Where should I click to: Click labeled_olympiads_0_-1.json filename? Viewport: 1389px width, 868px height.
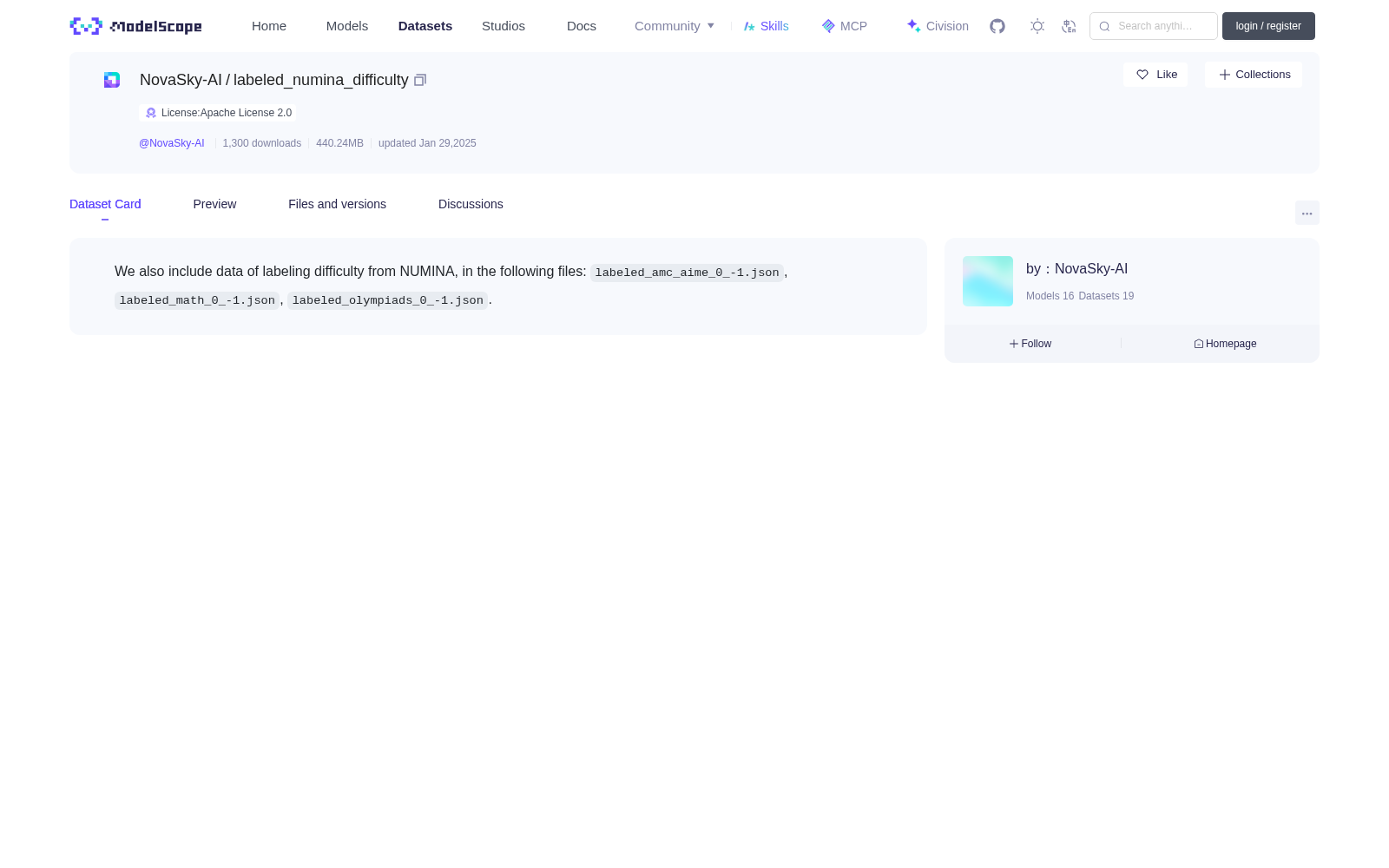pyautogui.click(x=387, y=300)
